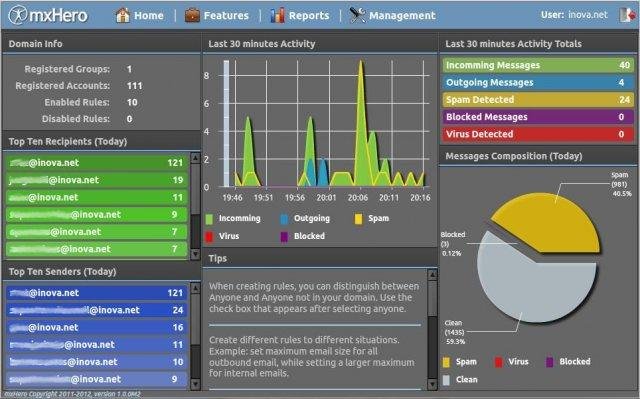The width and height of the screenshot is (640, 399).
Task: Click the Reports bar chart icon
Action: [278, 16]
